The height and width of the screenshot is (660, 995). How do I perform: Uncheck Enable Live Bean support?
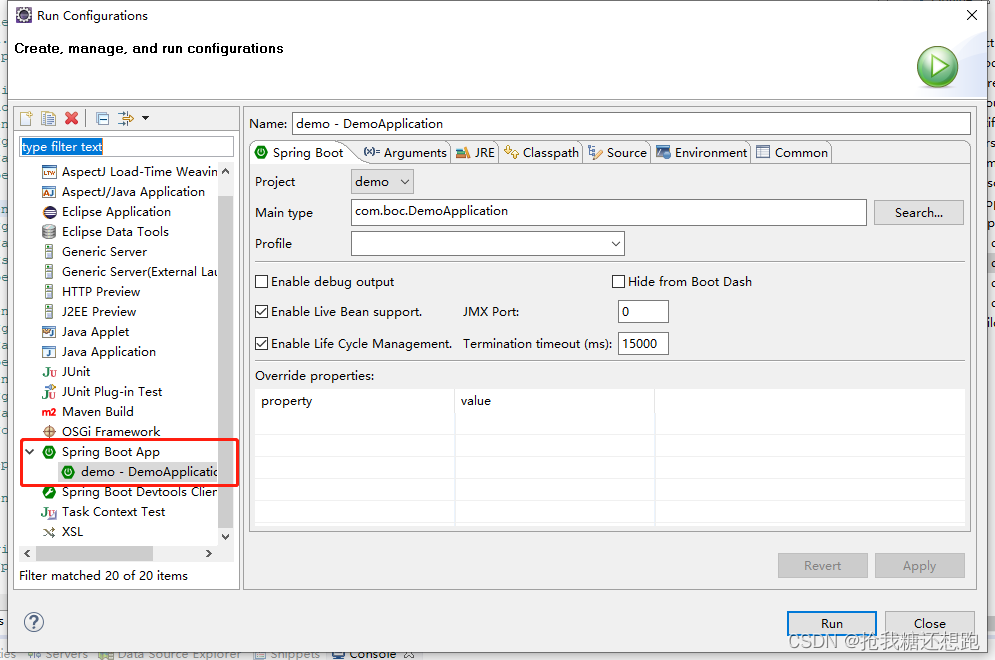tap(261, 312)
